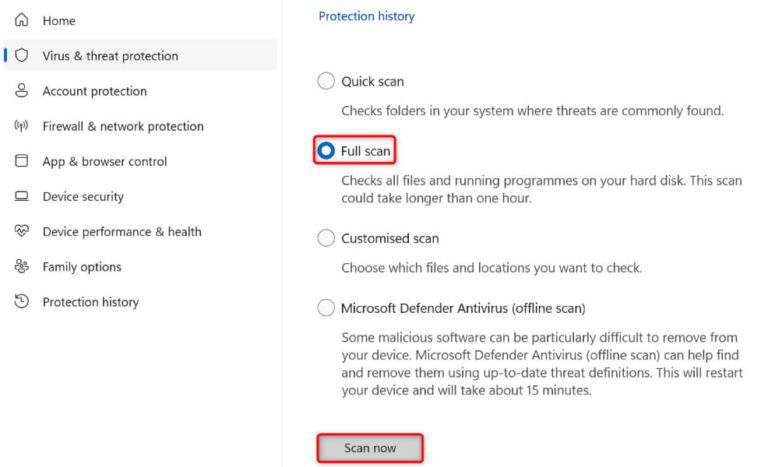
Task: Select the Quick scan radio button
Action: click(326, 81)
